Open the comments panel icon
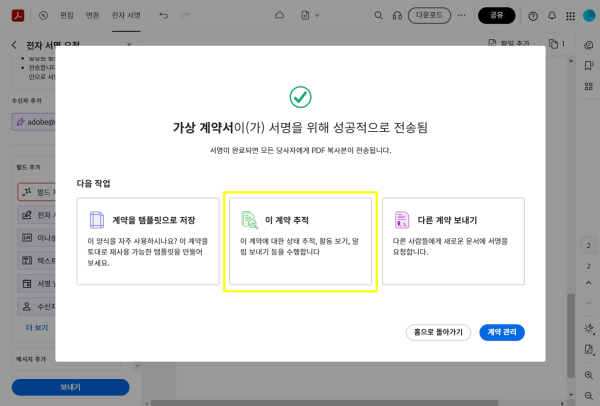This screenshot has height=406, width=600. pyautogui.click(x=589, y=45)
